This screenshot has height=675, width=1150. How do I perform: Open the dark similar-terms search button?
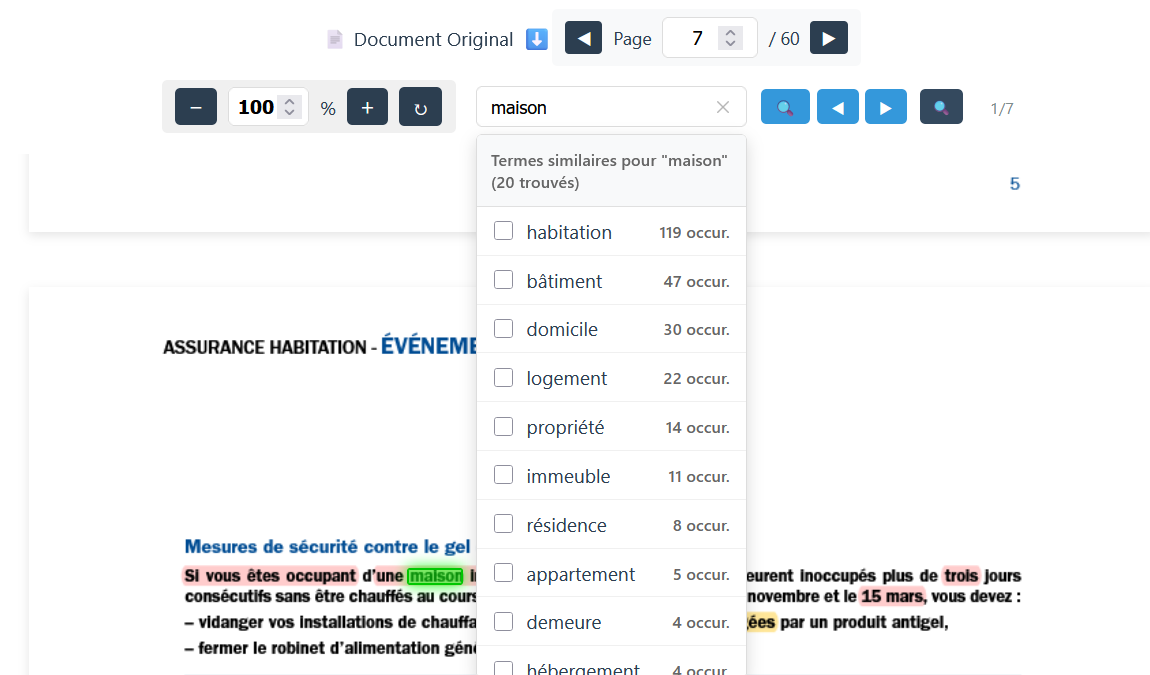[x=941, y=107]
